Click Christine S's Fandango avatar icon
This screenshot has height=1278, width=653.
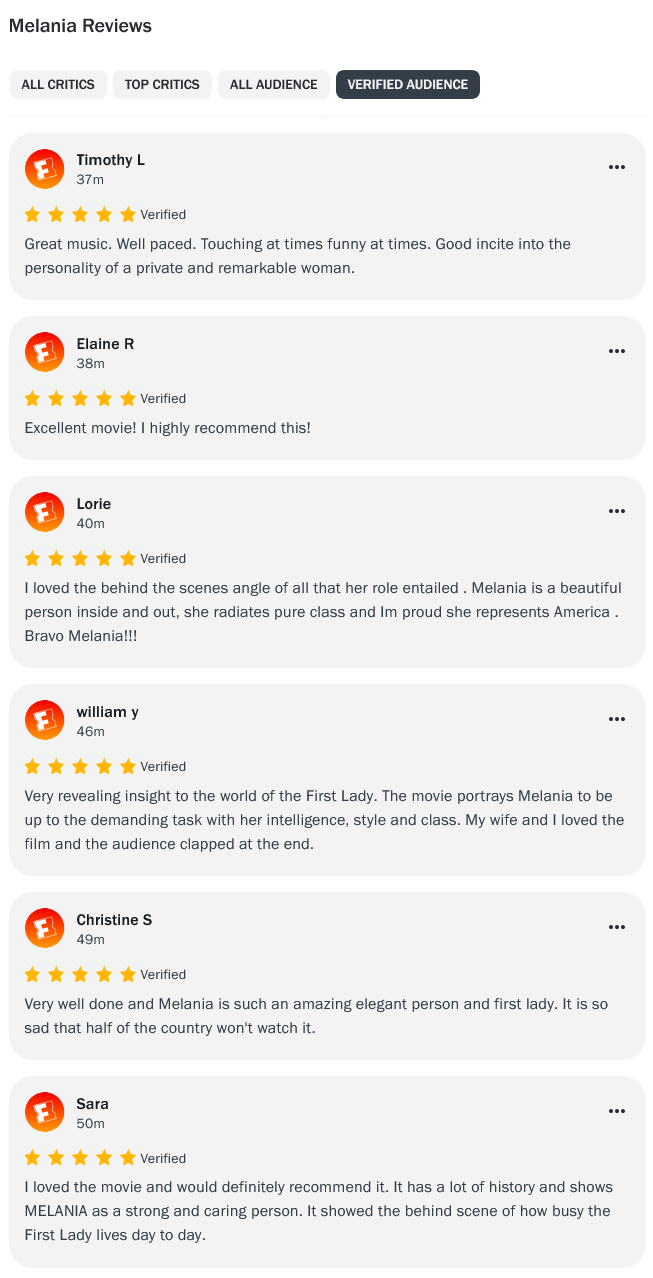tap(44, 928)
